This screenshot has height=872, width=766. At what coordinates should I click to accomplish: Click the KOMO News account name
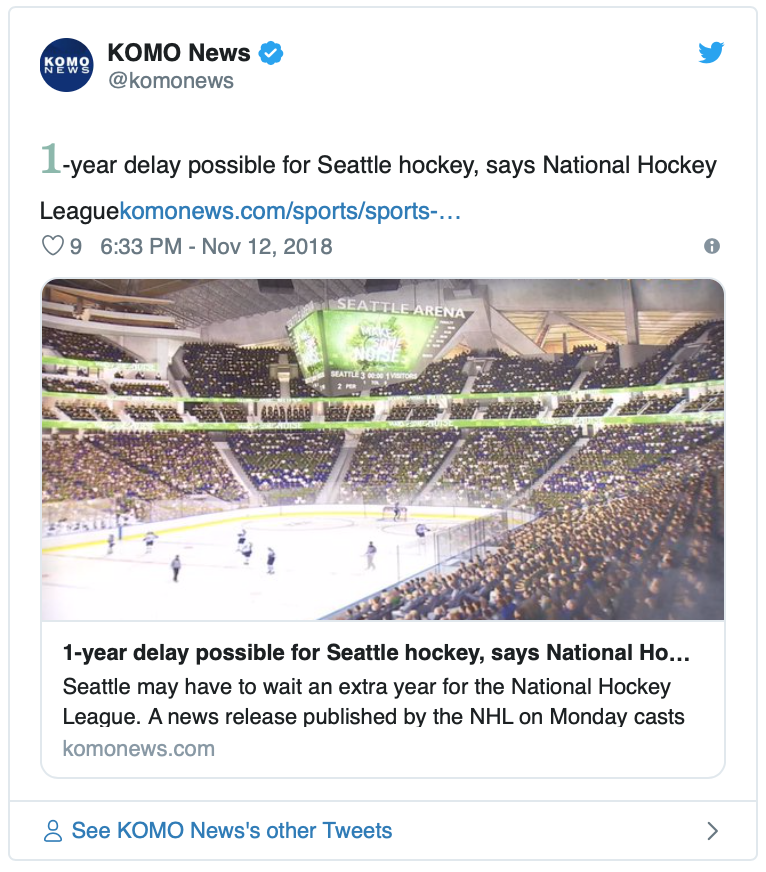[x=179, y=53]
